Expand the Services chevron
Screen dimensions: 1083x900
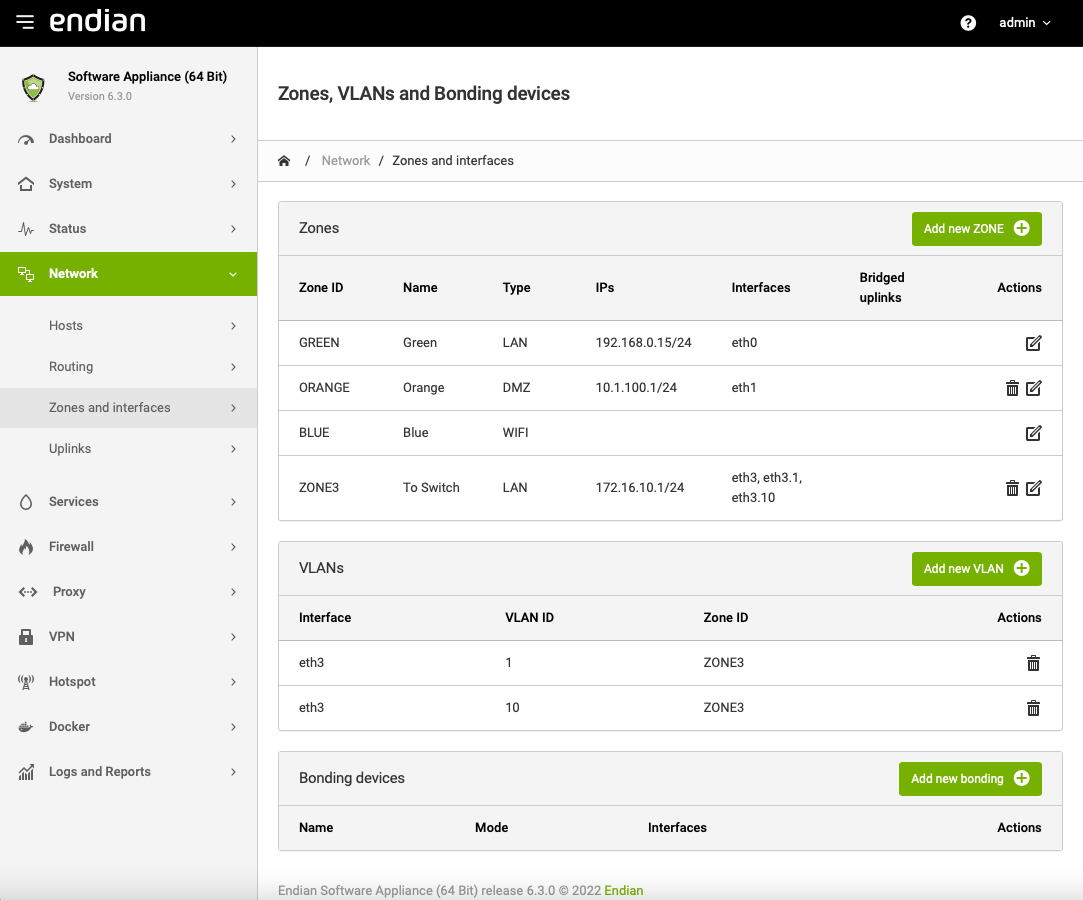(x=233, y=502)
